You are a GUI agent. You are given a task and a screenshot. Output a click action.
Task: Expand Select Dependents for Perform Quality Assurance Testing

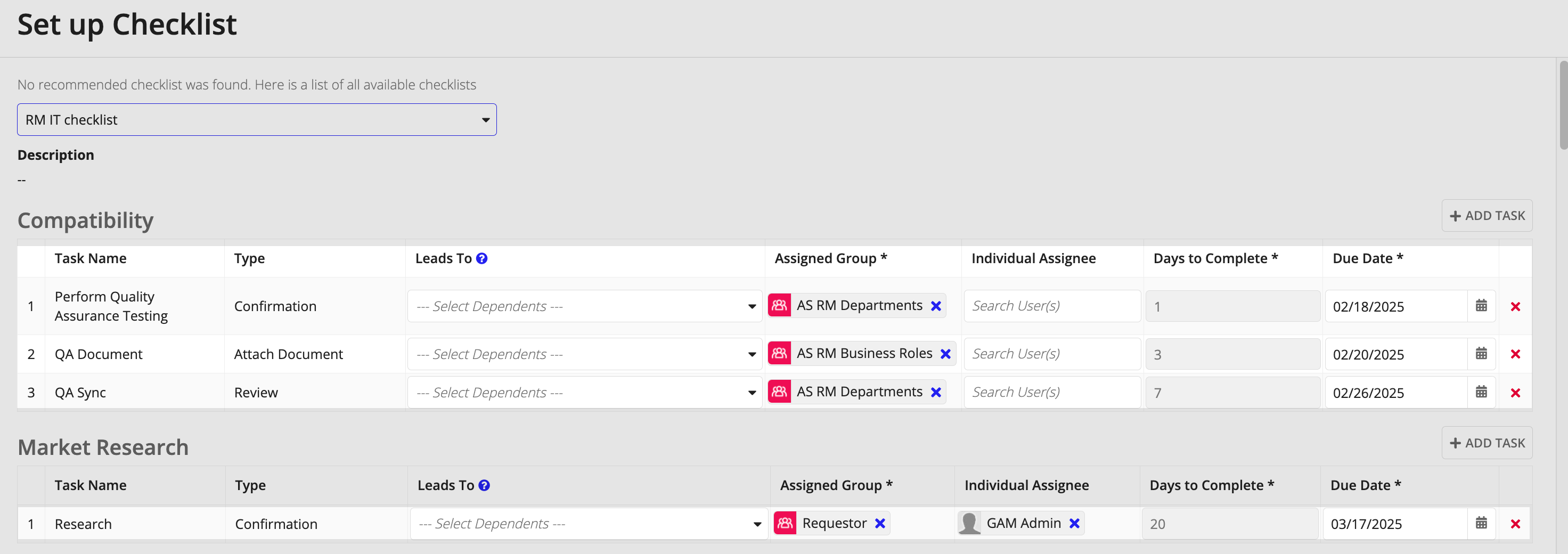coord(585,306)
